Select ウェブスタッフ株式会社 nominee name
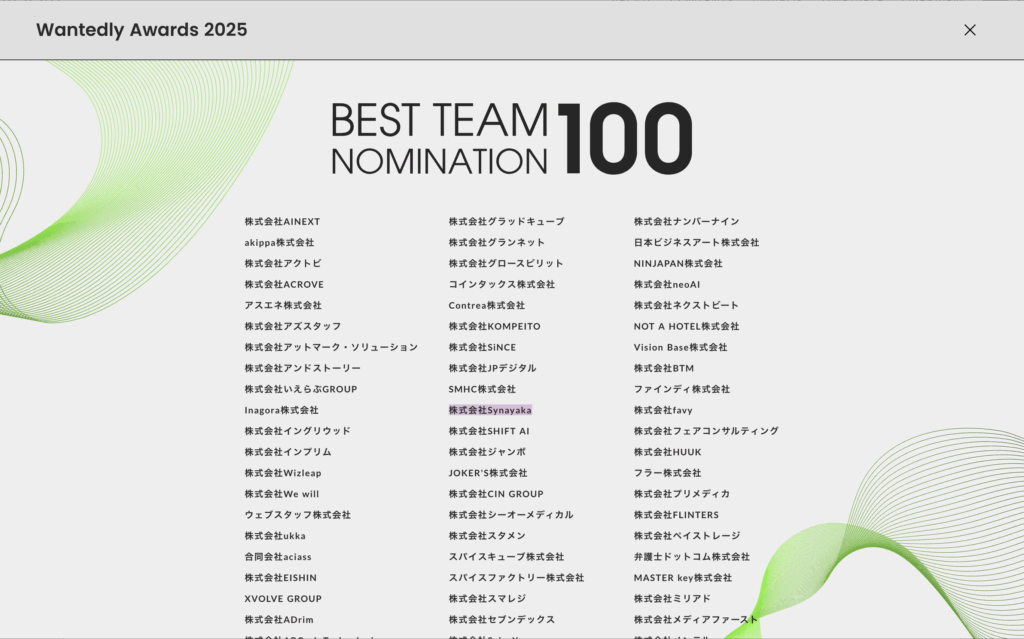 click(x=297, y=514)
